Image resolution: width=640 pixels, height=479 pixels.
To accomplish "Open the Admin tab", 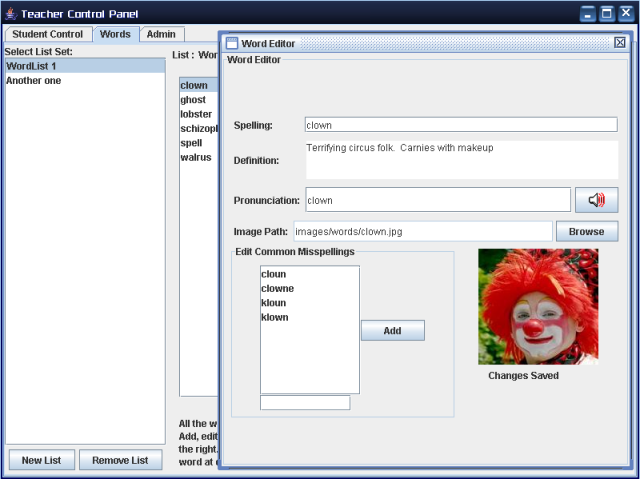I will (x=161, y=34).
